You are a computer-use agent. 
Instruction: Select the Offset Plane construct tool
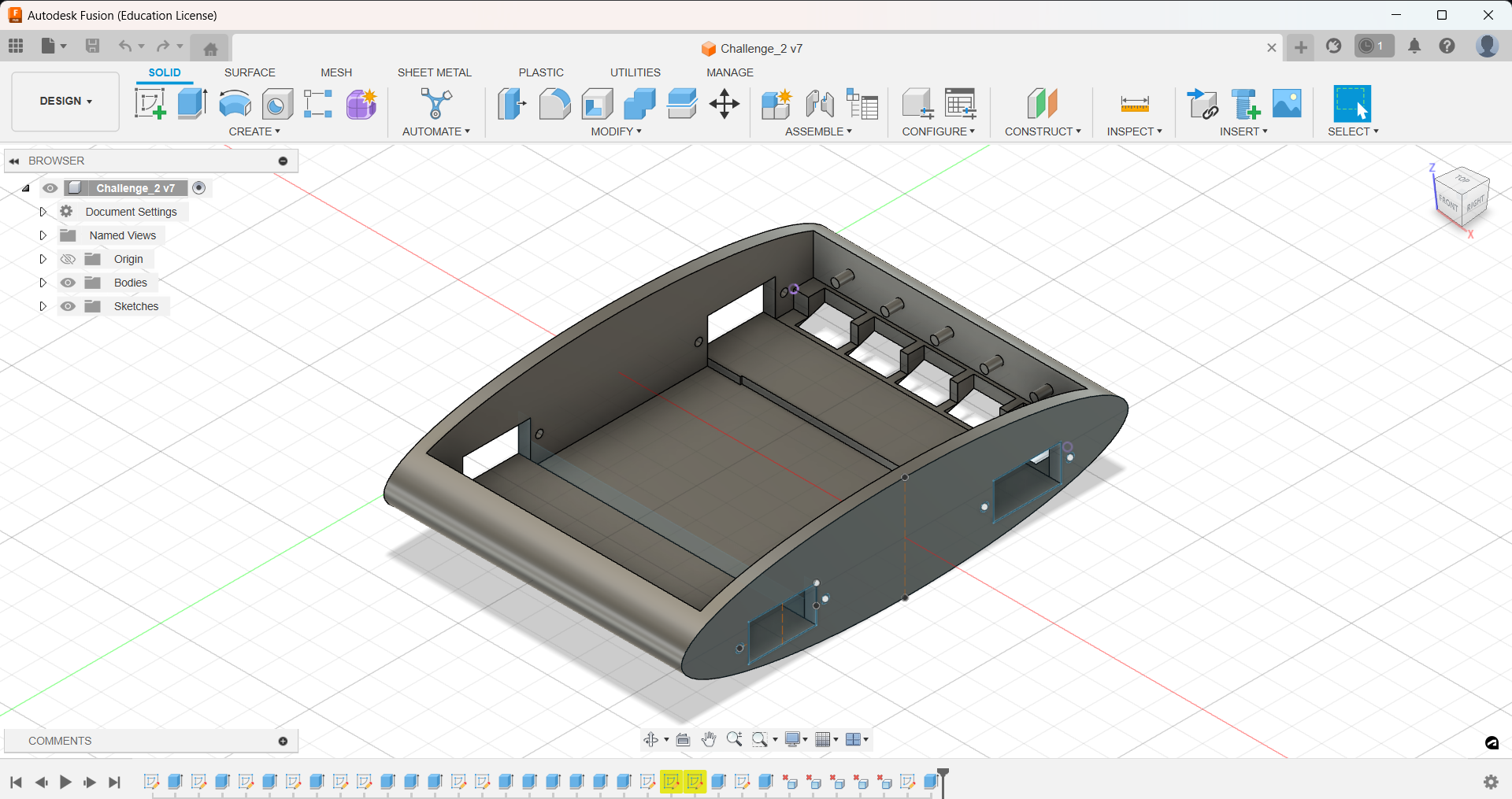[1043, 103]
